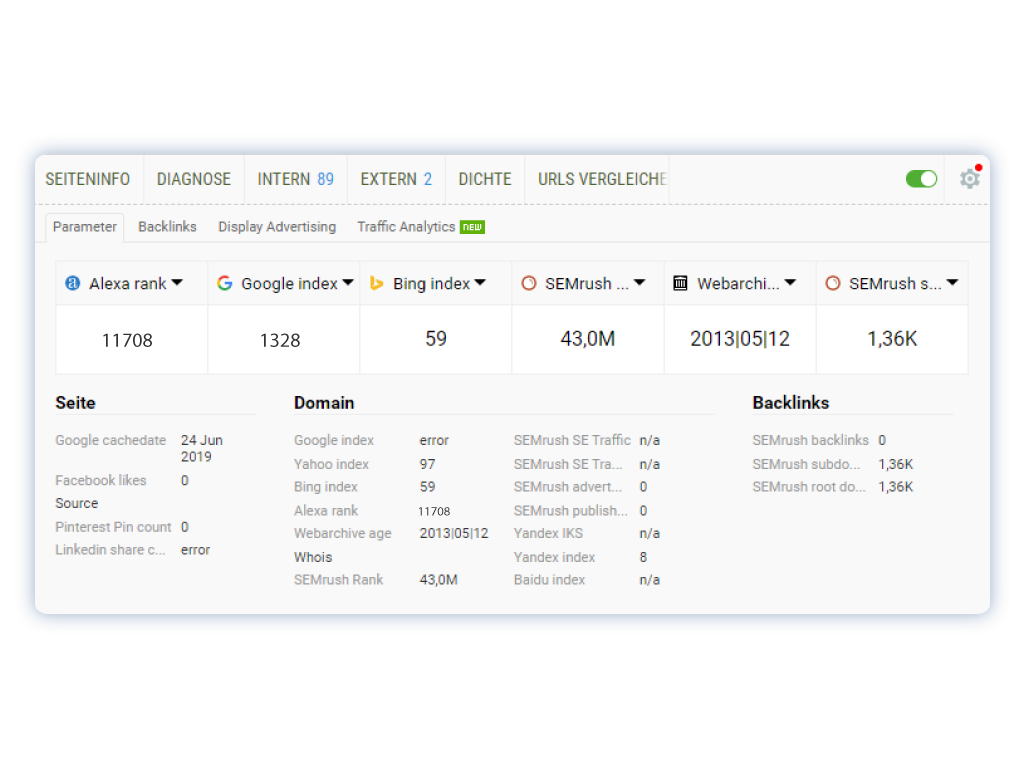
Task: Switch to the DICHTE tab
Action: tap(485, 179)
